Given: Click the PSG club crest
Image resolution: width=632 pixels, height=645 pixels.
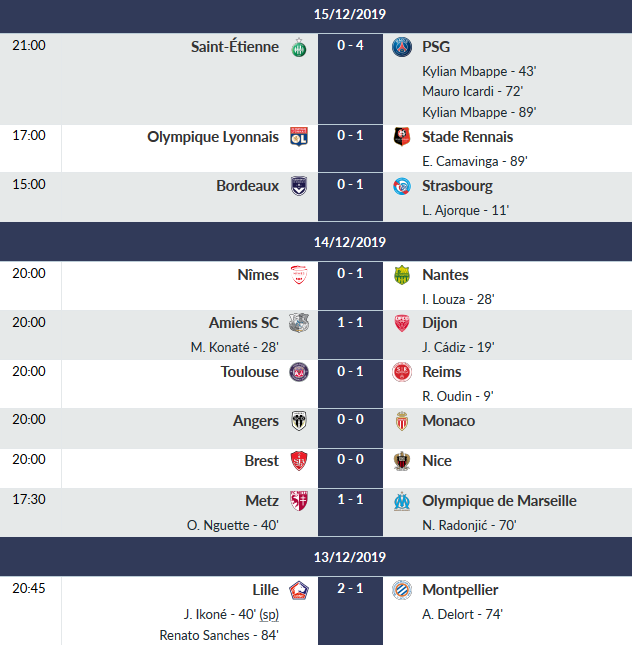Looking at the screenshot, I should [402, 48].
